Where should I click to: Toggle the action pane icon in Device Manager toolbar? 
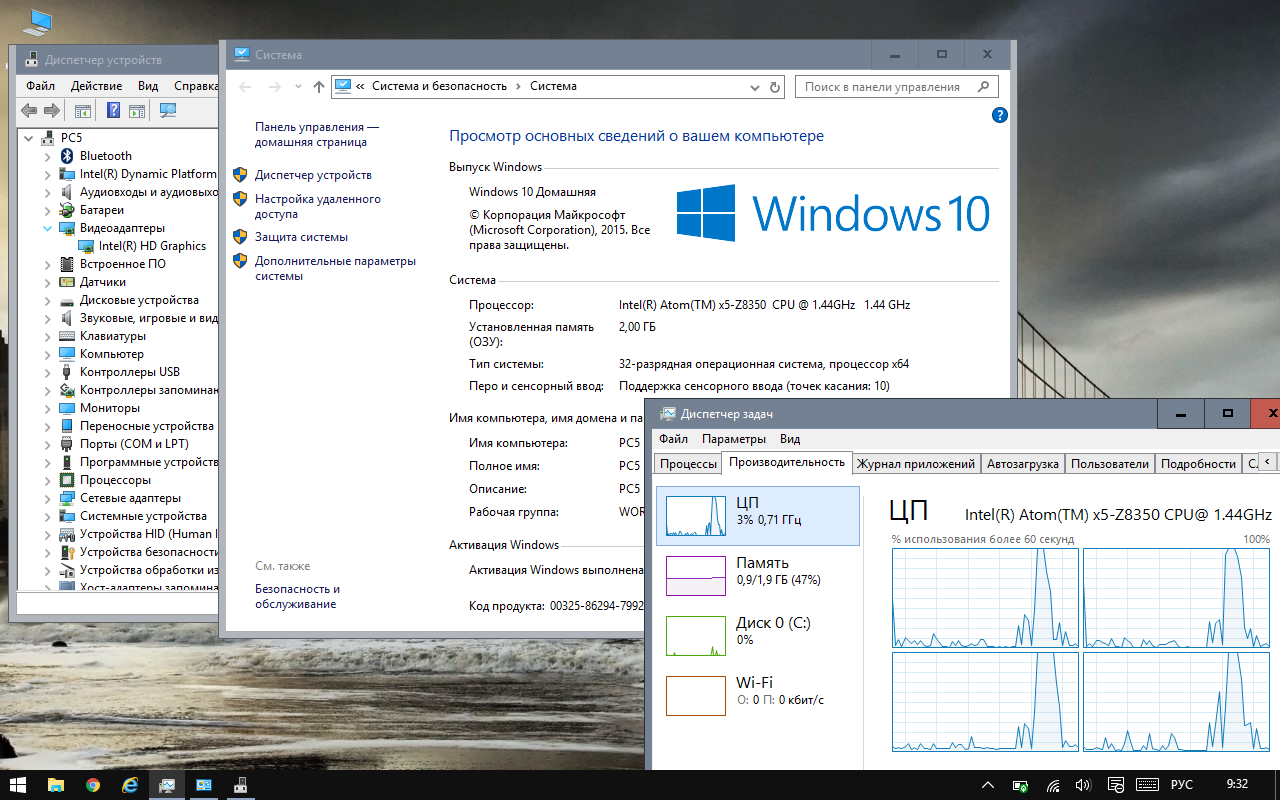137,111
